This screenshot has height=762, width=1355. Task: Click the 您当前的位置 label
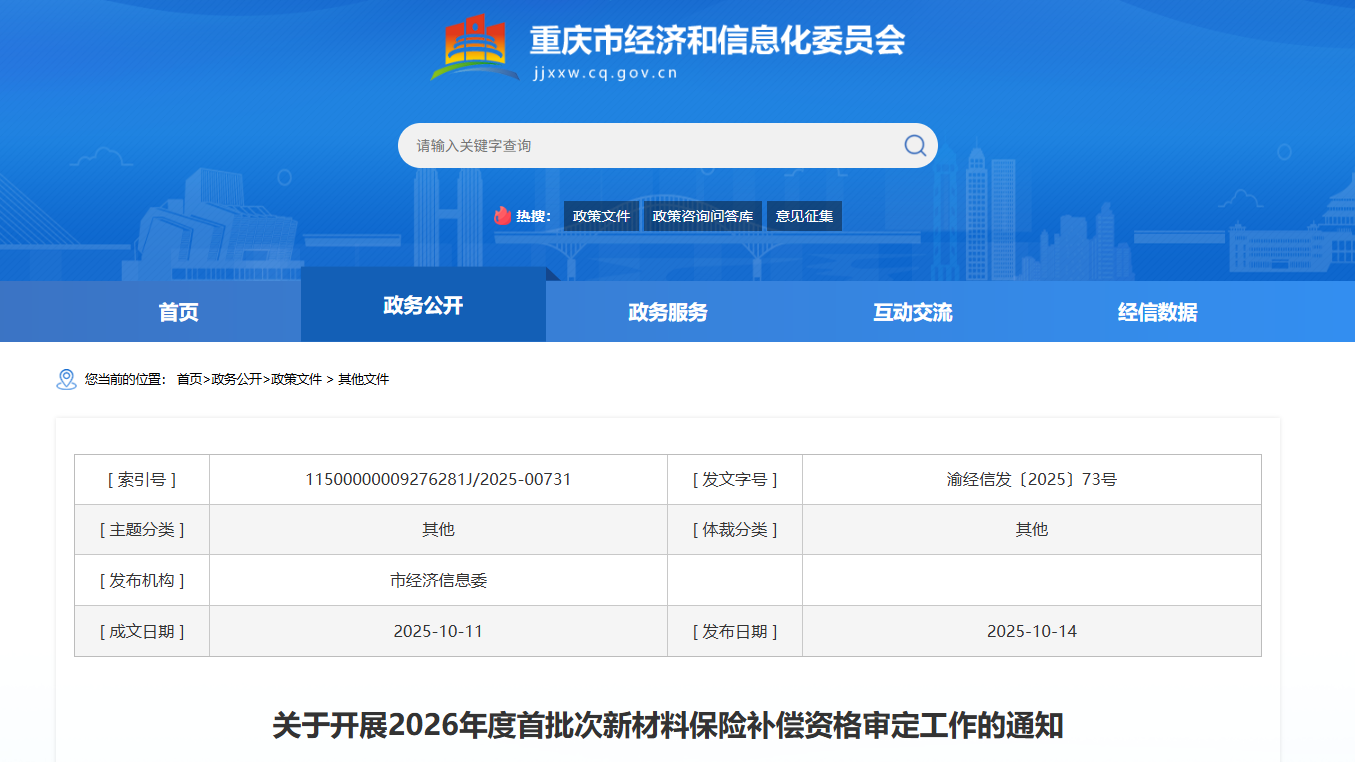pos(125,380)
